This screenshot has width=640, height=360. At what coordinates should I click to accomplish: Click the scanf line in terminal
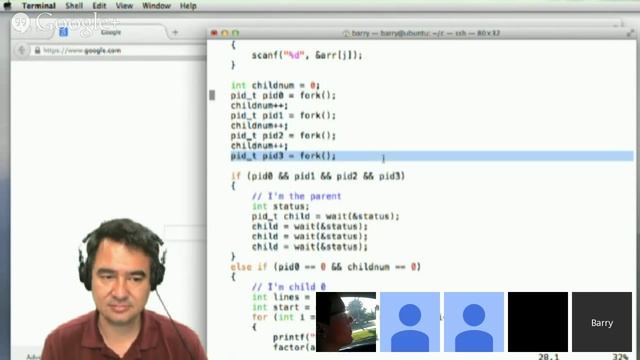(x=307, y=55)
